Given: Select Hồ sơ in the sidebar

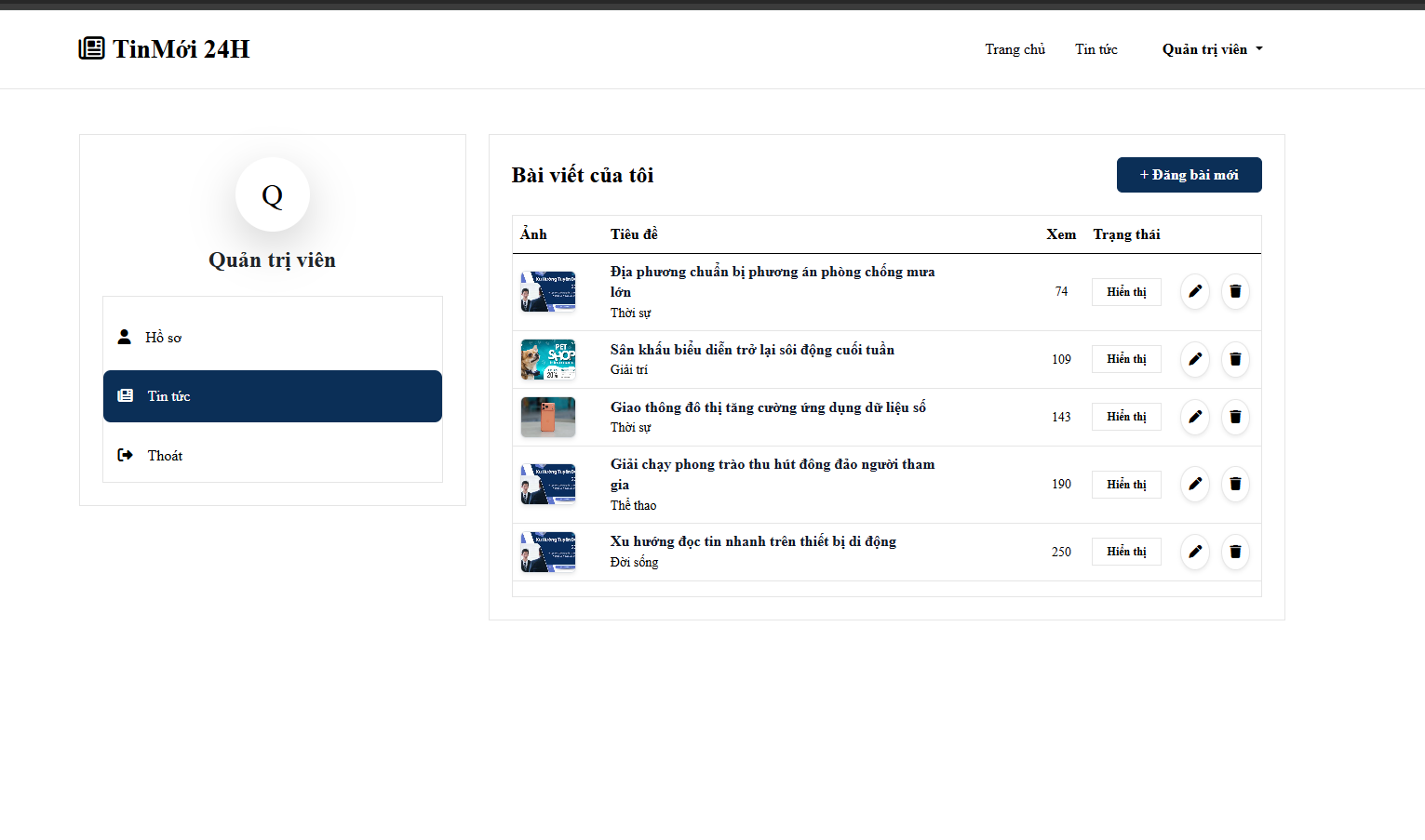Looking at the screenshot, I should pyautogui.click(x=273, y=337).
